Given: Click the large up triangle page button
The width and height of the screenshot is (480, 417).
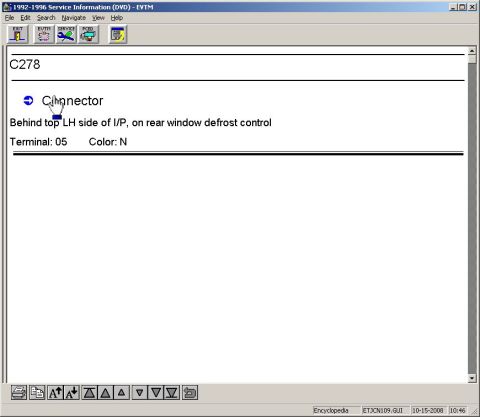Looking at the screenshot, I should click(105, 392).
